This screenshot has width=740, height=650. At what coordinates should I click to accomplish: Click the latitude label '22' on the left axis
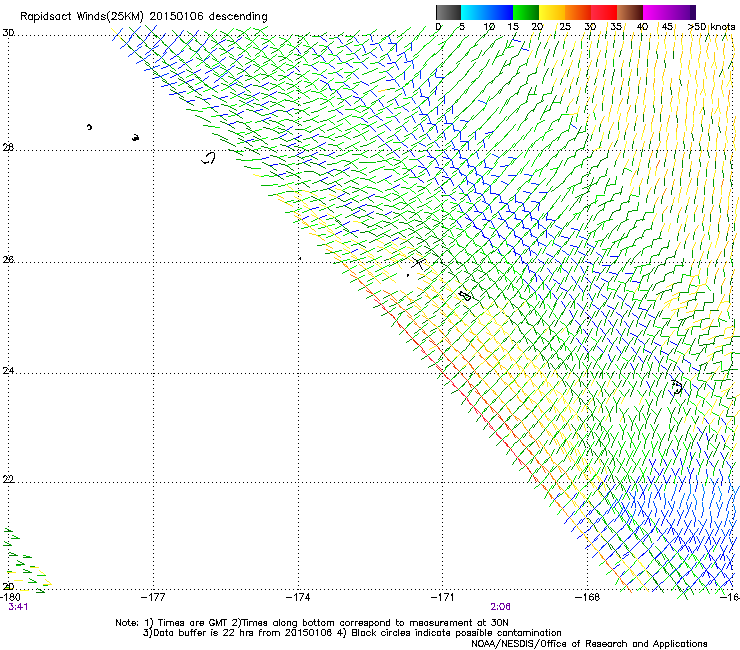[8, 479]
